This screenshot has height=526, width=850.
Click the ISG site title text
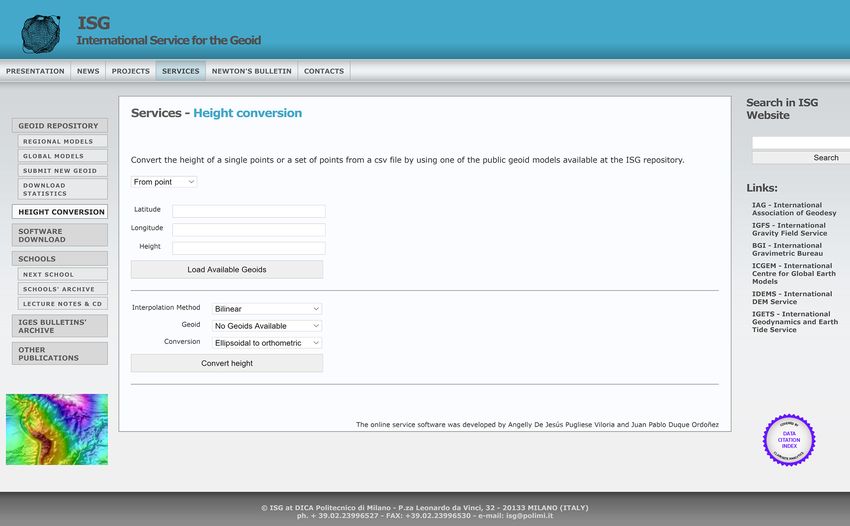pyautogui.click(x=94, y=23)
